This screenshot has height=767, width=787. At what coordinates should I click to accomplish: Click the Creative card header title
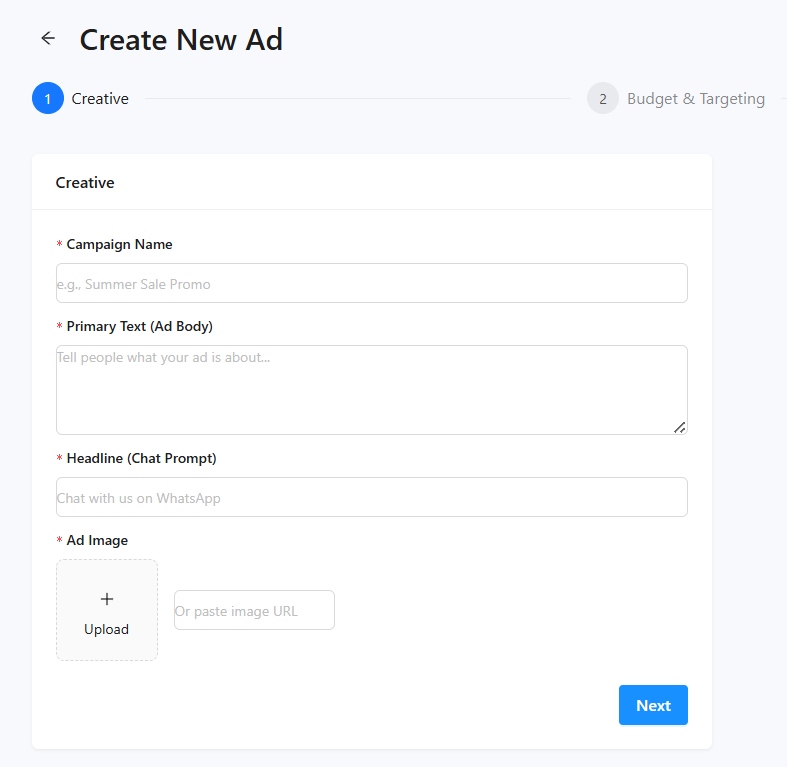pyautogui.click(x=85, y=183)
